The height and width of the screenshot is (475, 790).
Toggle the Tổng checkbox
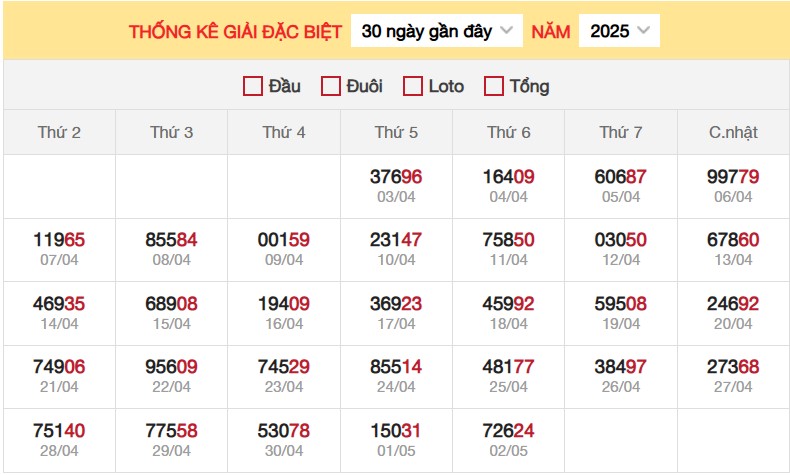[x=493, y=86]
